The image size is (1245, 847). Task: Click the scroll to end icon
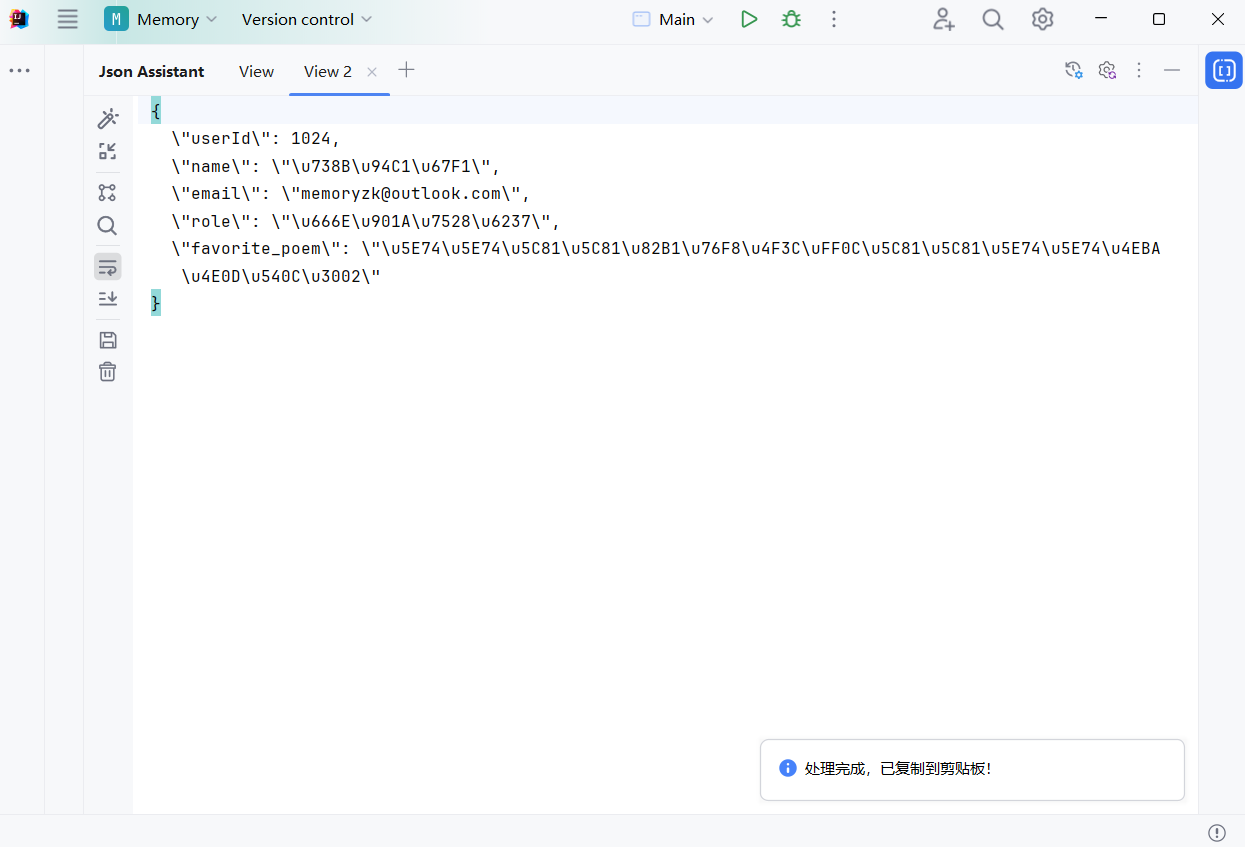pyautogui.click(x=107, y=299)
